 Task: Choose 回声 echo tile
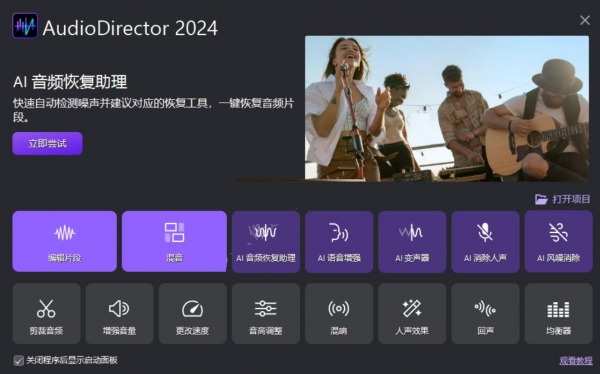(x=485, y=314)
